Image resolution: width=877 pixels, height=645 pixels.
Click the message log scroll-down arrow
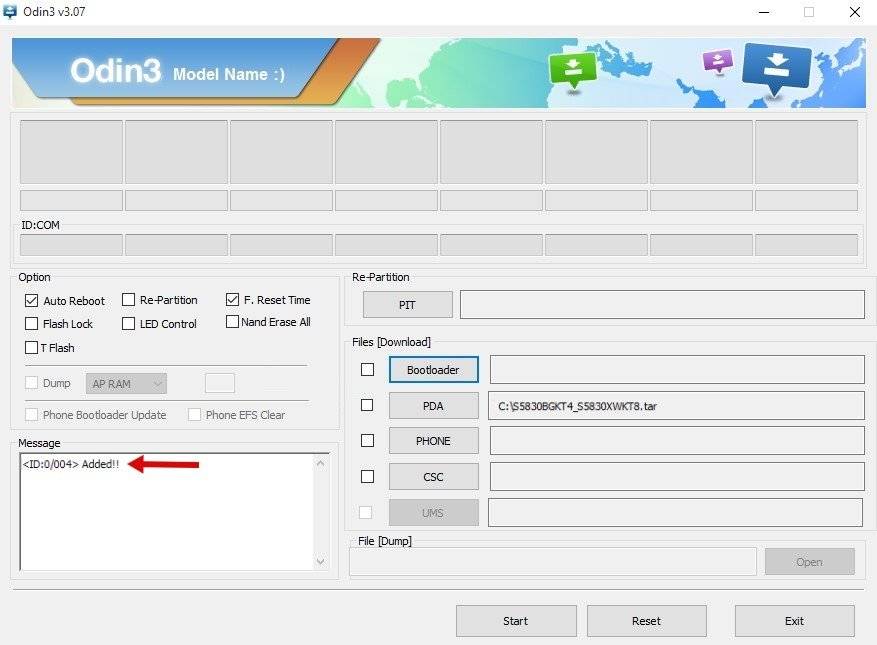[x=320, y=561]
